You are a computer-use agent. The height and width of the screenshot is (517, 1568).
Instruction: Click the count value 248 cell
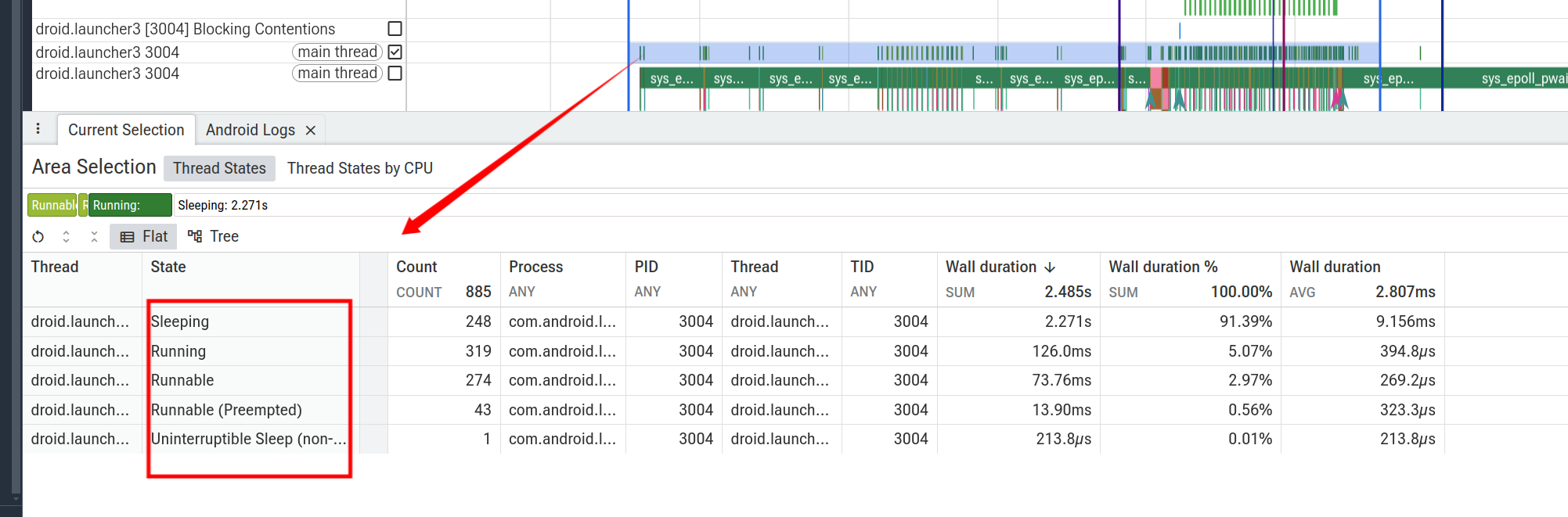(x=444, y=321)
